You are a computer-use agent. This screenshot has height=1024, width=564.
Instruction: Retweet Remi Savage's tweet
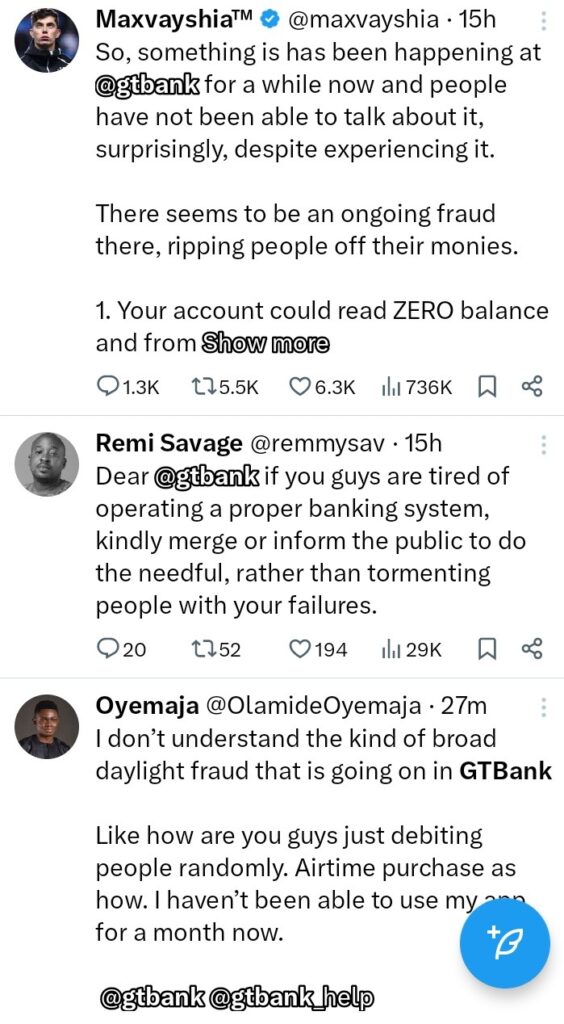(x=216, y=649)
